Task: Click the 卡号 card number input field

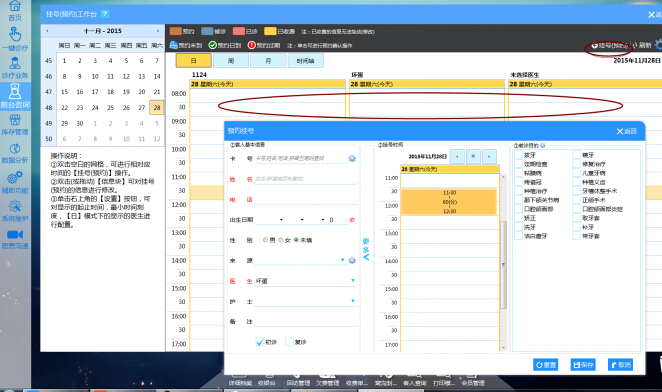Action: click(300, 158)
